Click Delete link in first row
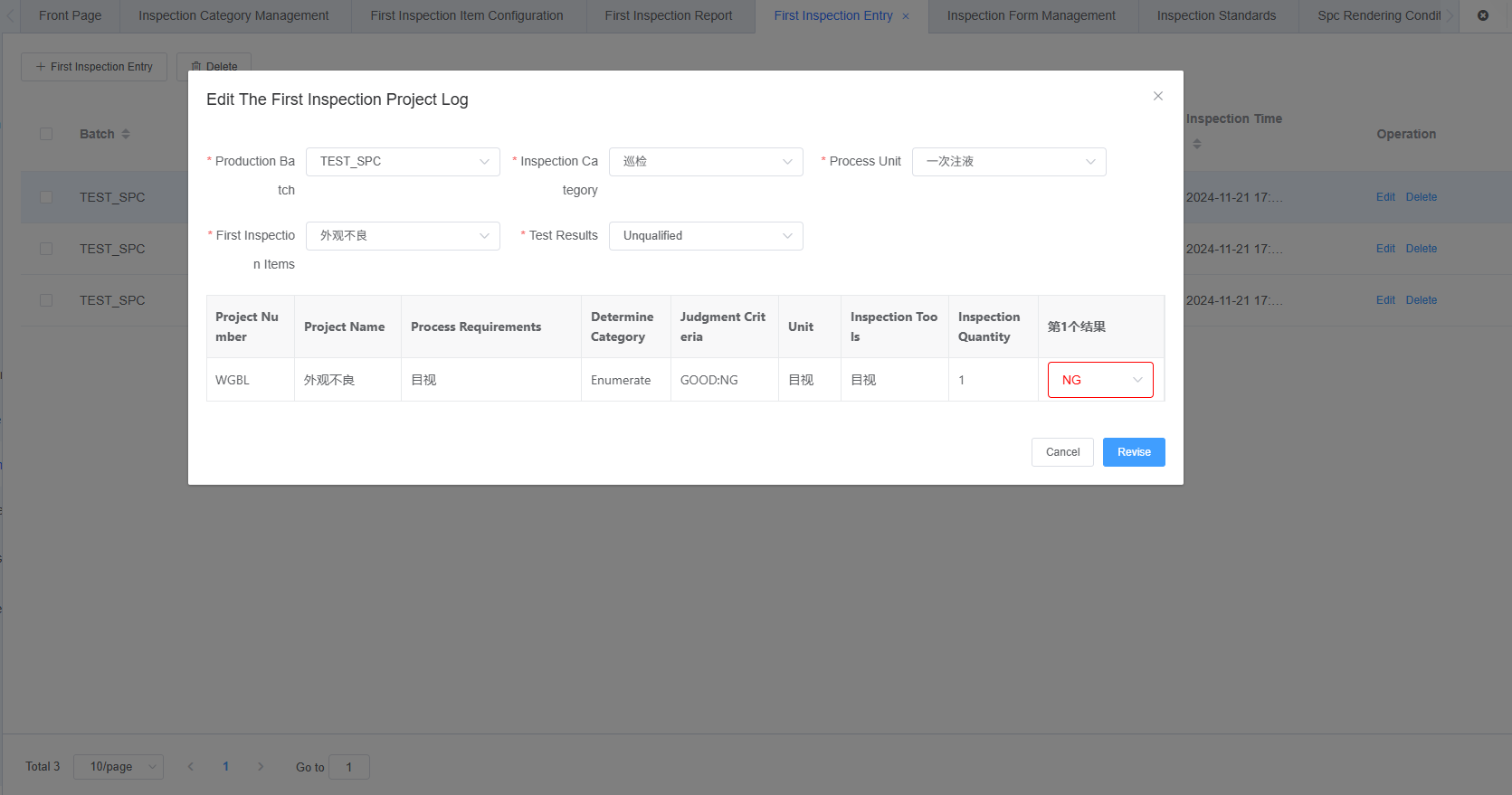 (1421, 197)
